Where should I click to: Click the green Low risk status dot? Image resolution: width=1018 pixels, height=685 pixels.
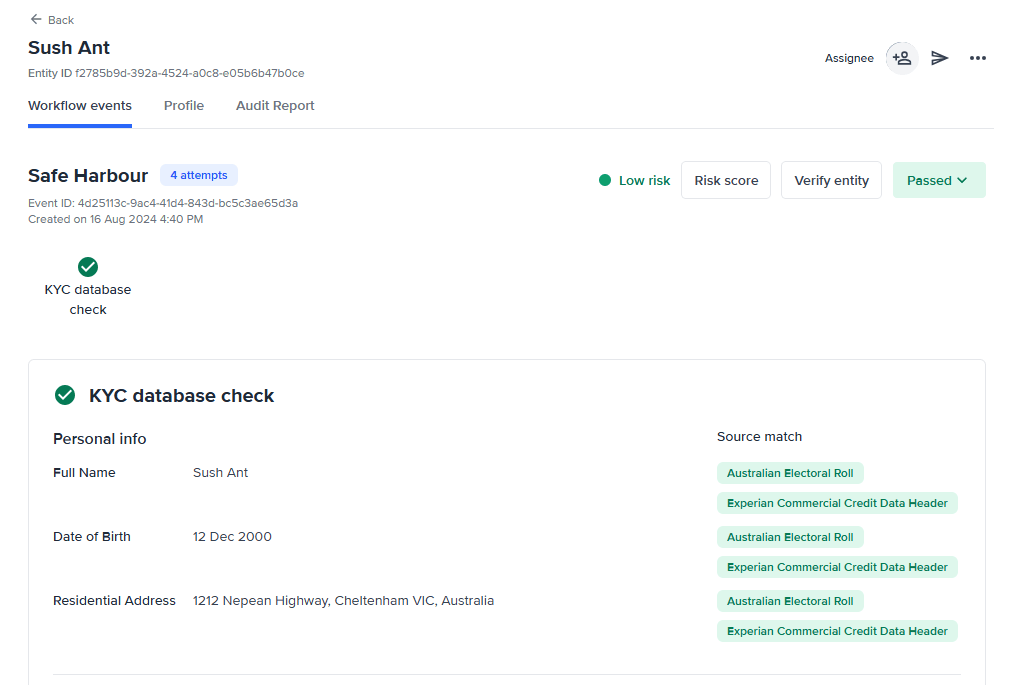(x=605, y=180)
